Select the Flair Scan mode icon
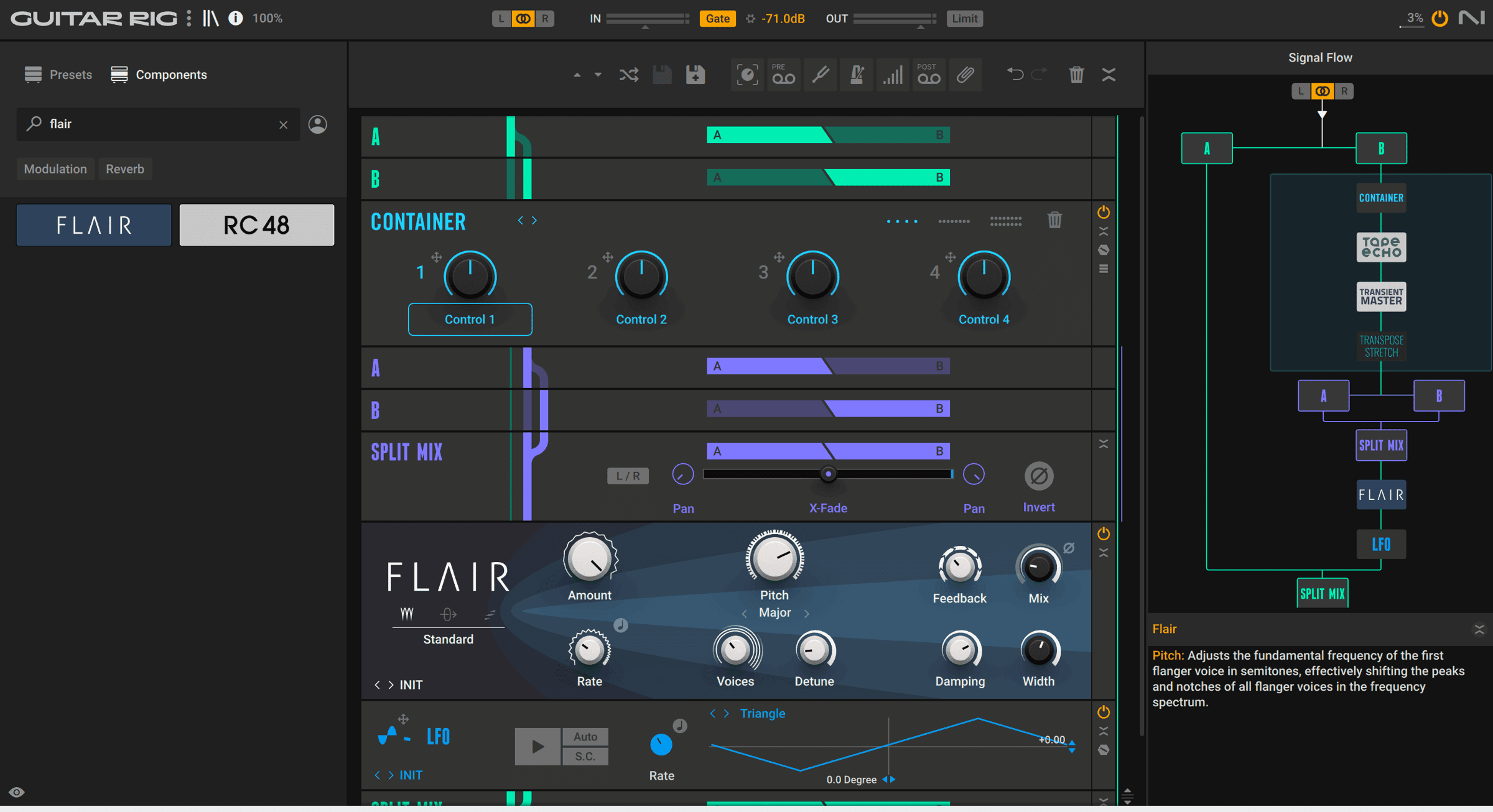Screen dimensions: 1493x812 coord(490,614)
